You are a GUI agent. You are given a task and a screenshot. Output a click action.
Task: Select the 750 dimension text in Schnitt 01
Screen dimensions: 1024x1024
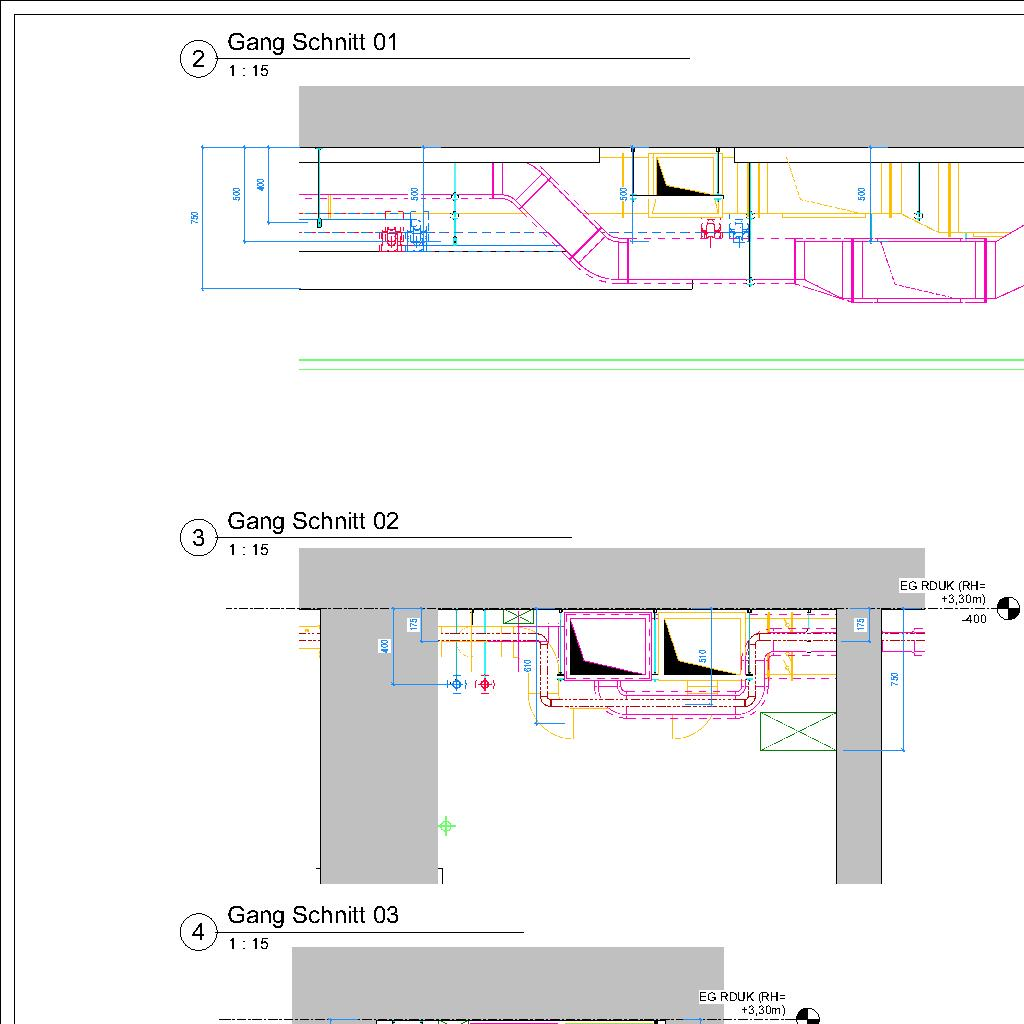tap(195, 218)
